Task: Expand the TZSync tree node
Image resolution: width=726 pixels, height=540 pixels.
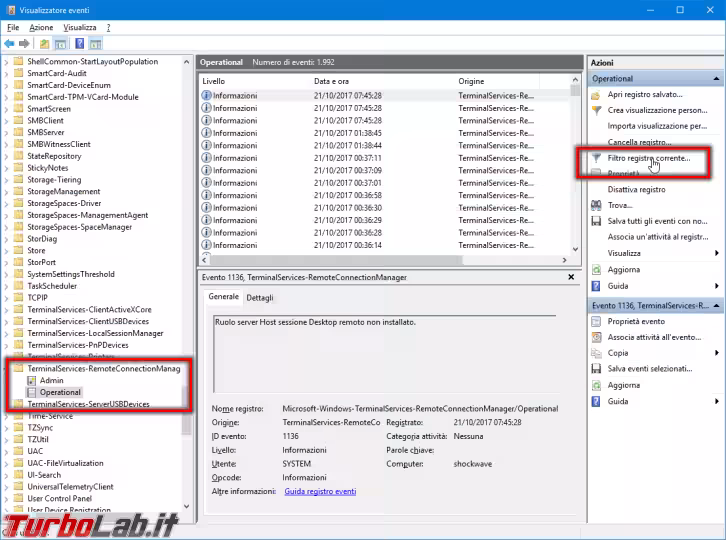Action: (x=6, y=428)
